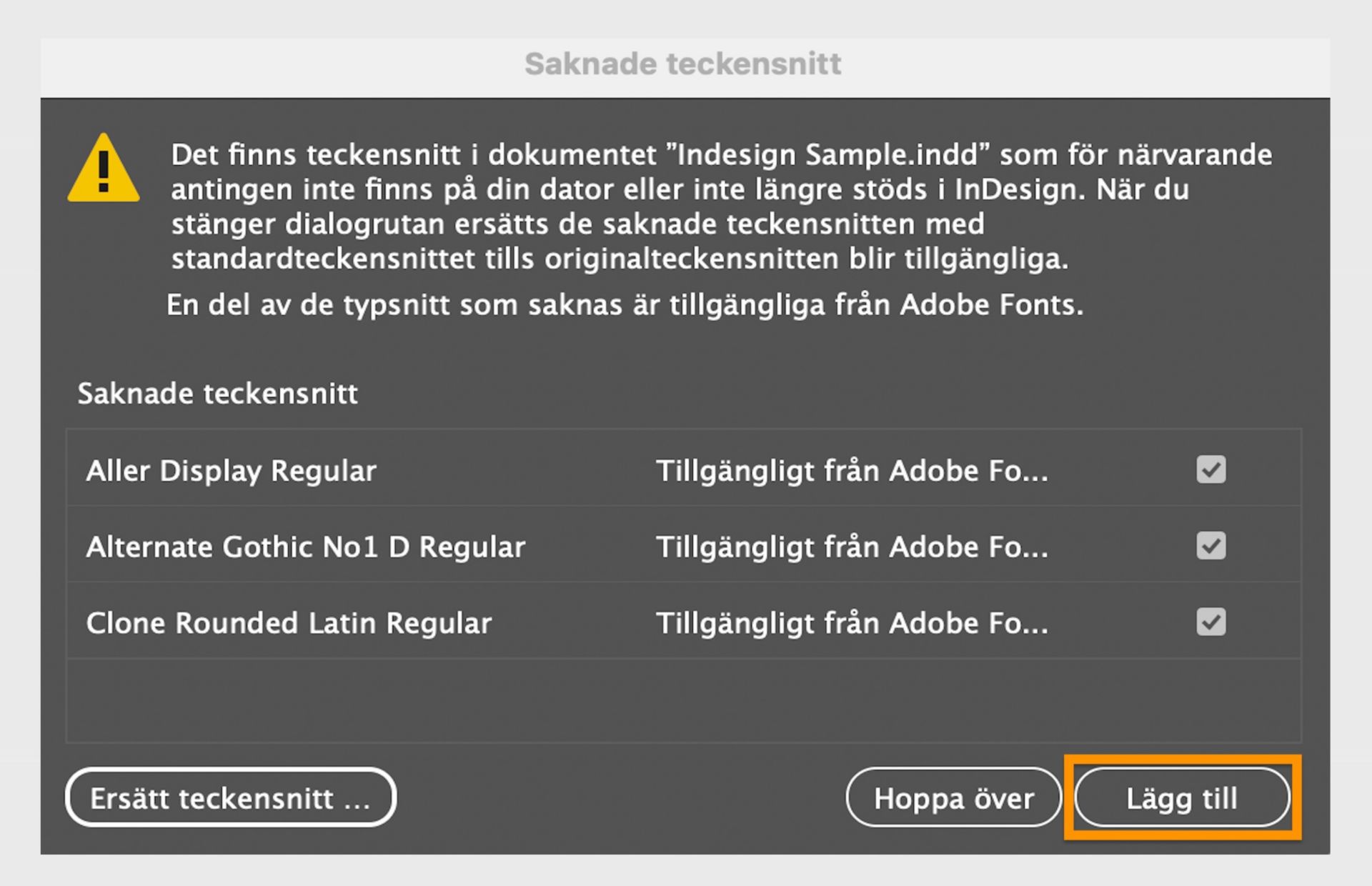This screenshot has height=886, width=1372.
Task: Uncheck the Alternate Gothic No1 D Regular checkbox
Action: tap(1211, 546)
